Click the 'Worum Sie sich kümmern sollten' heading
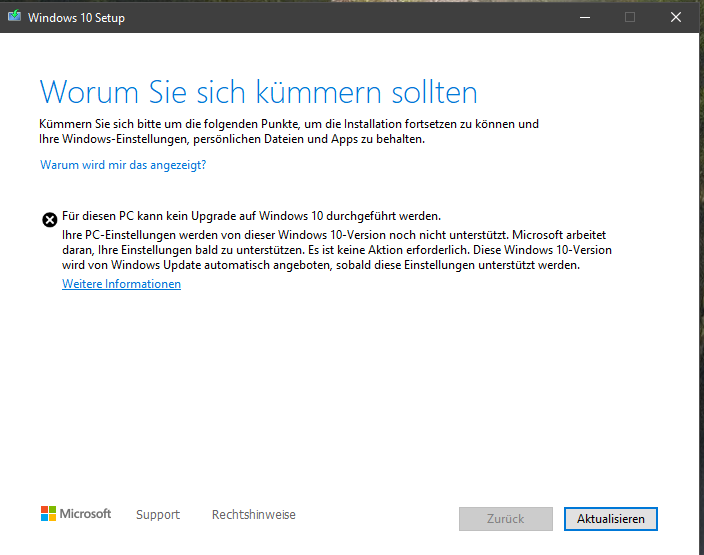704x555 pixels. pos(258,92)
